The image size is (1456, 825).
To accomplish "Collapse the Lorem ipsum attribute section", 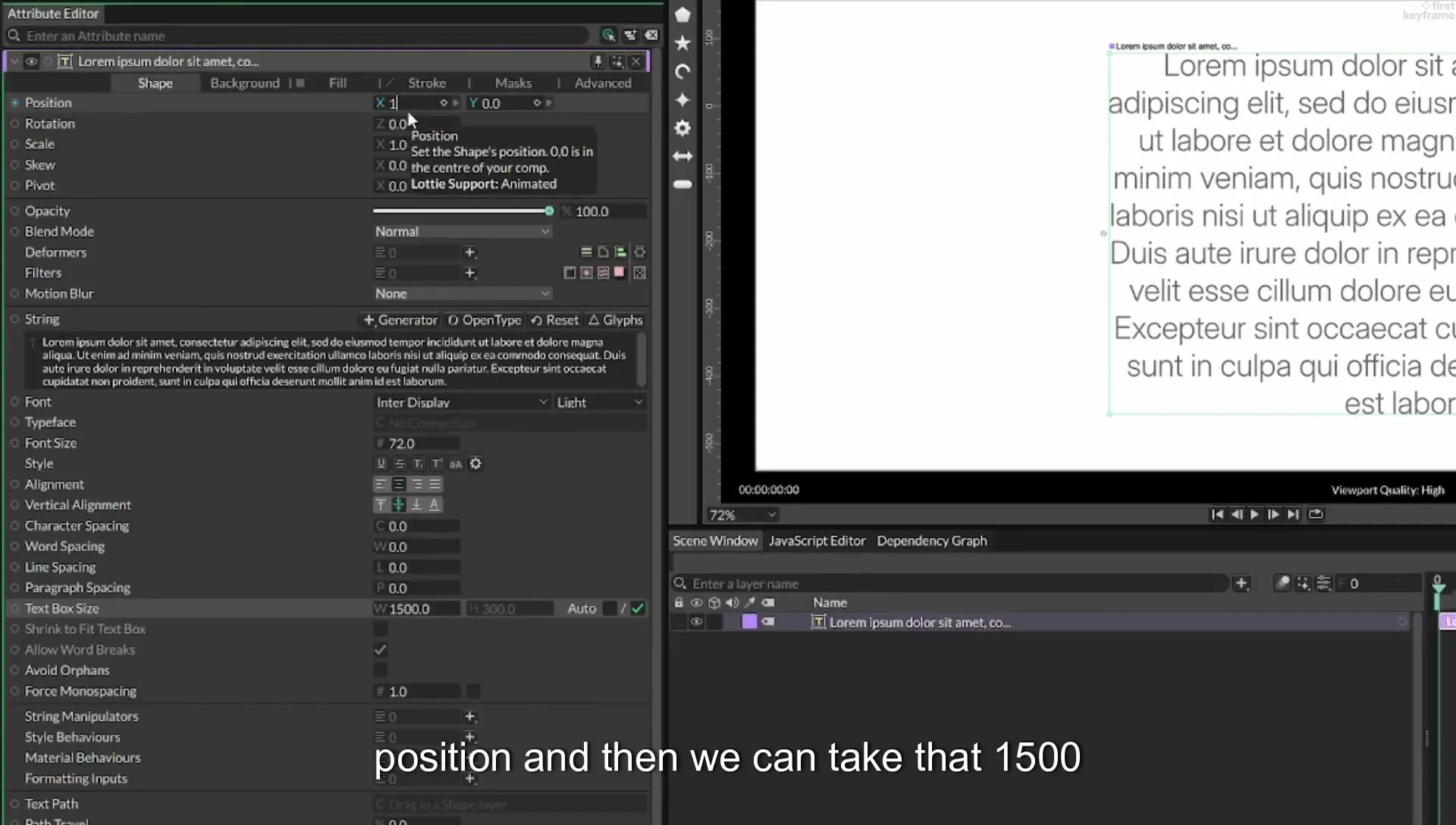I will pyautogui.click(x=14, y=61).
